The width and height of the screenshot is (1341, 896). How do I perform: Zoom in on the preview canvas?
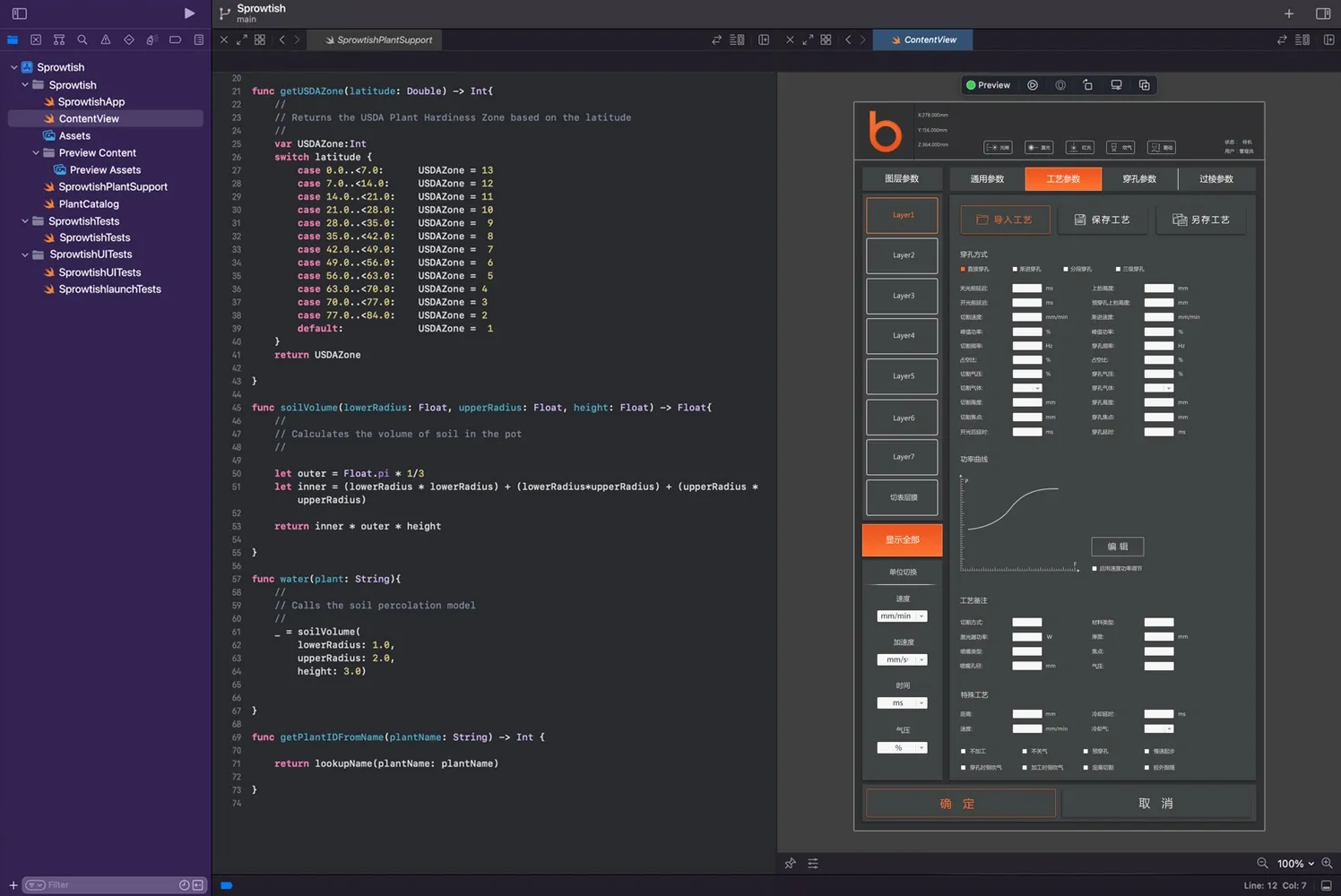click(1327, 863)
